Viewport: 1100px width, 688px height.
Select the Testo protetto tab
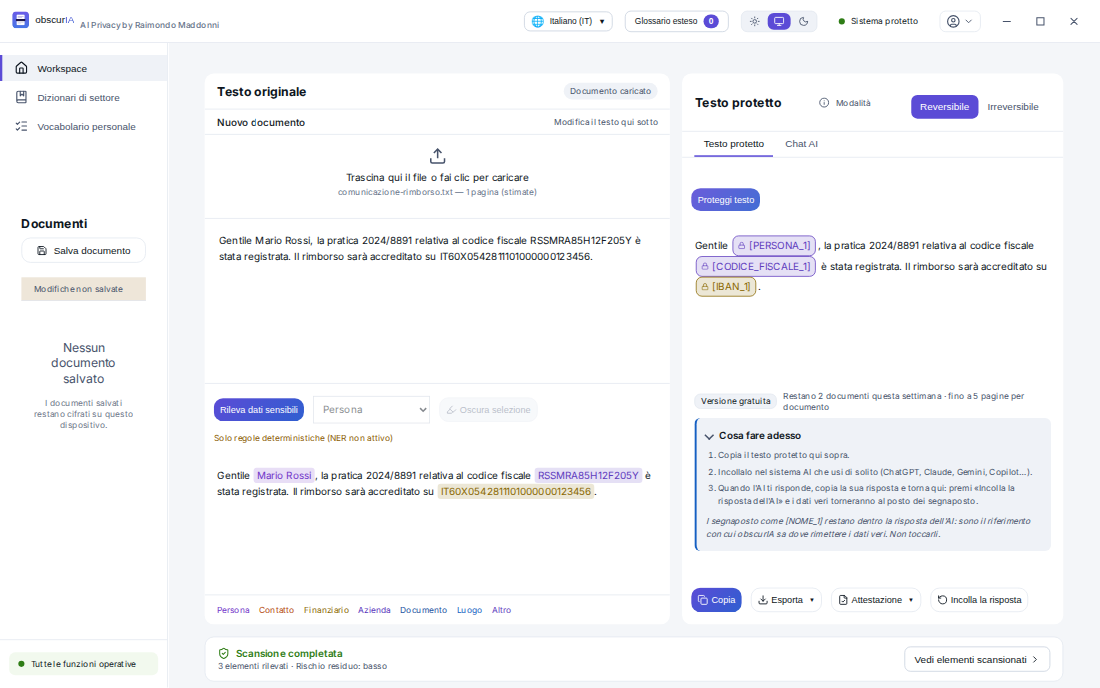733,144
